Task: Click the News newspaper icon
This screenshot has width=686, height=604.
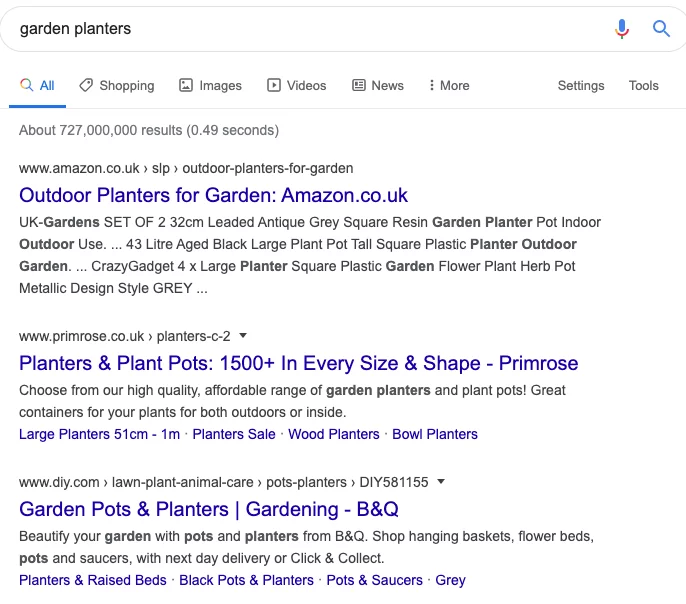Action: [x=359, y=85]
